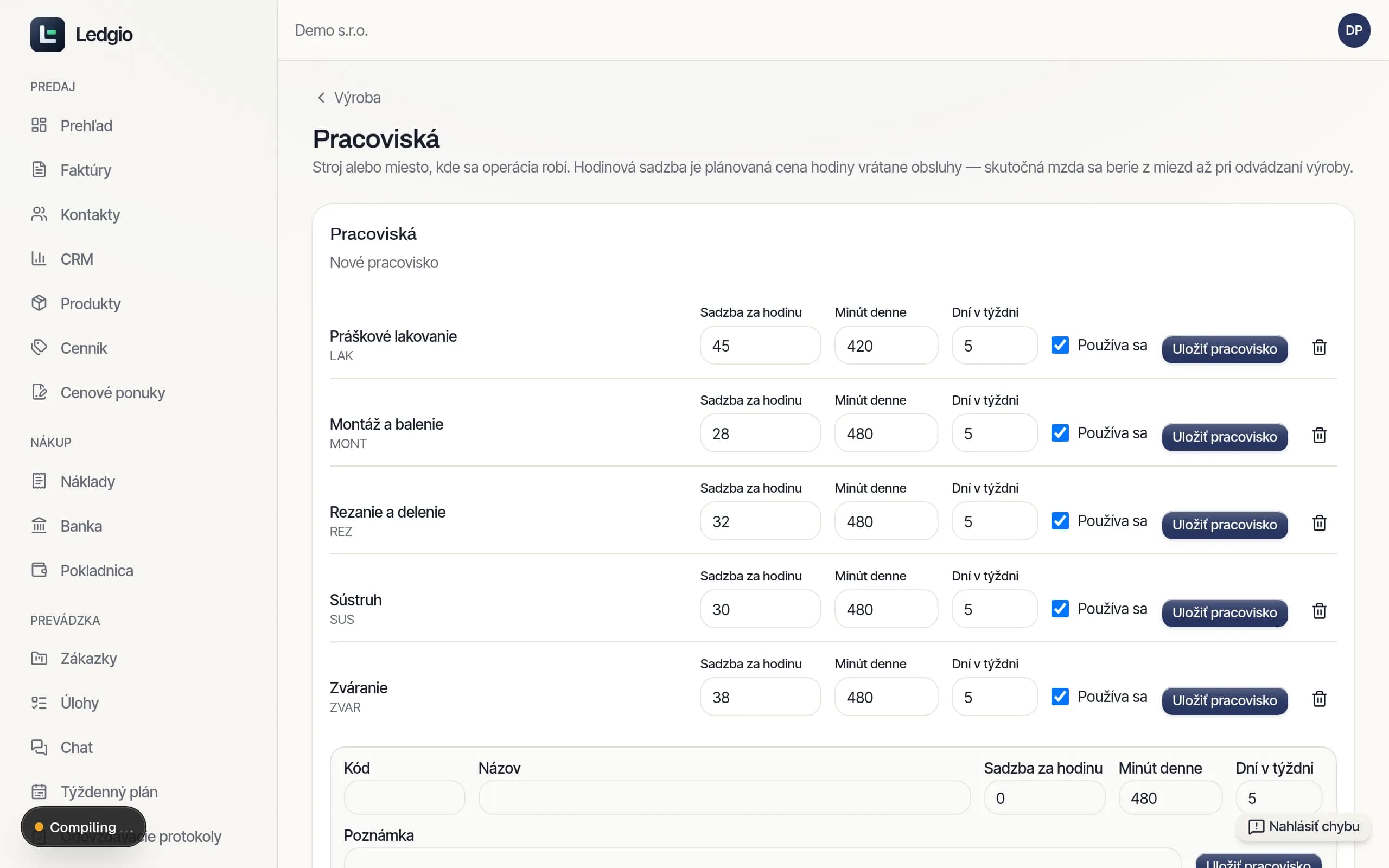This screenshot has height=868, width=1389.
Task: Click the Ledgio logo icon
Action: (48, 34)
